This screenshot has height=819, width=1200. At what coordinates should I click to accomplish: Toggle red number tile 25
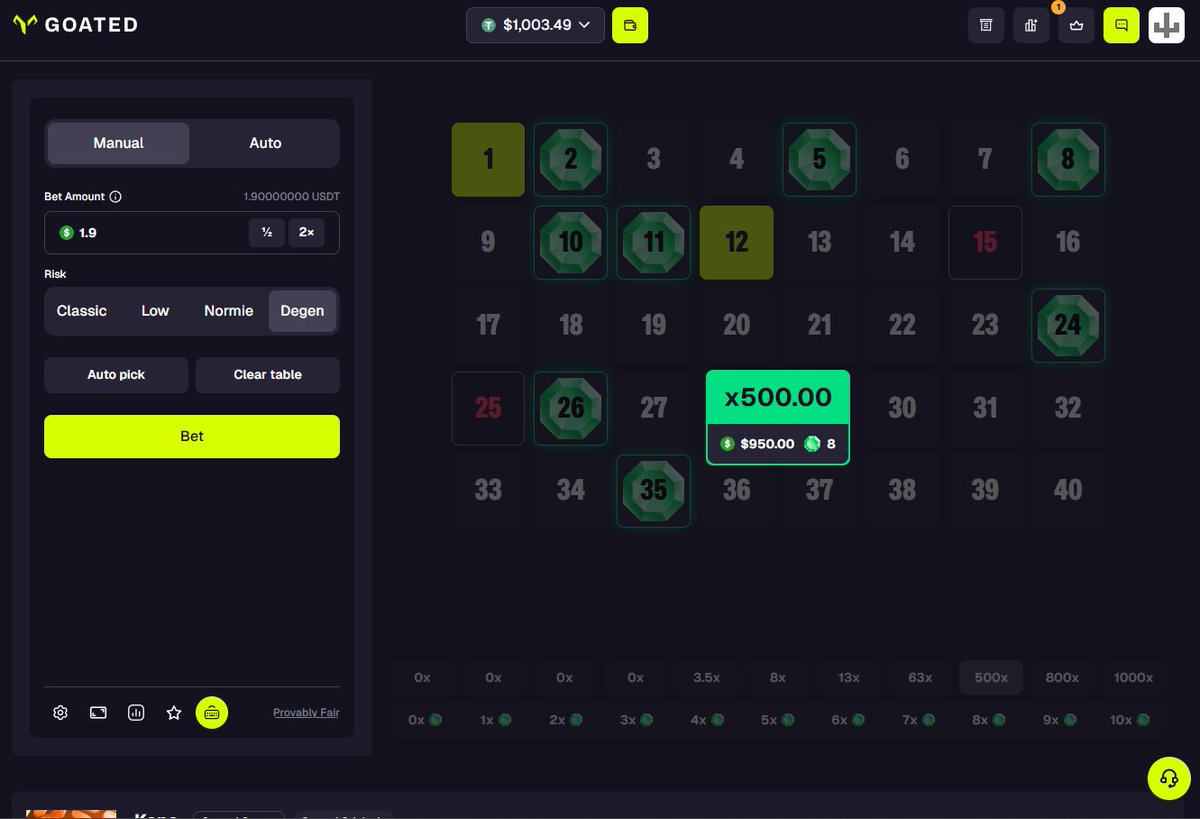click(488, 408)
